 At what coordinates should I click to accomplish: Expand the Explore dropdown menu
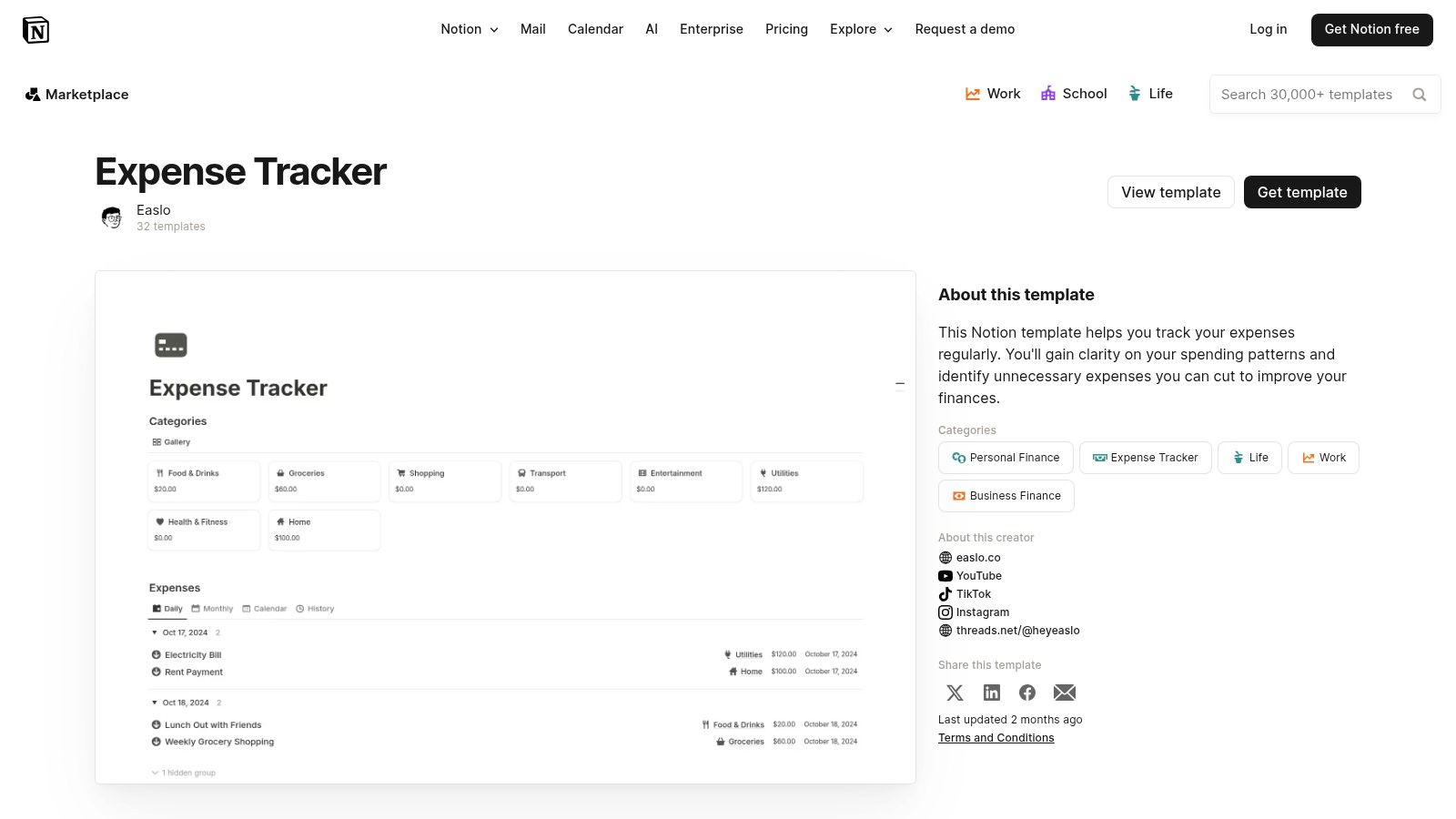[x=861, y=29]
